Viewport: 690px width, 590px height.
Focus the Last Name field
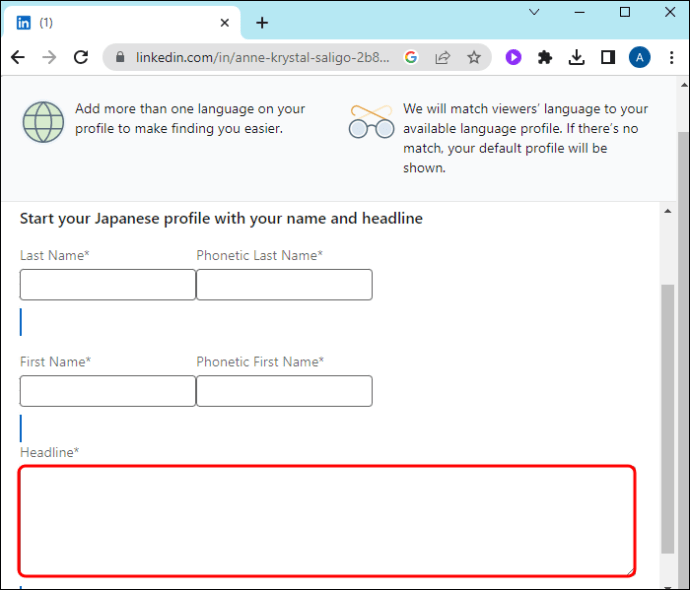tap(108, 285)
